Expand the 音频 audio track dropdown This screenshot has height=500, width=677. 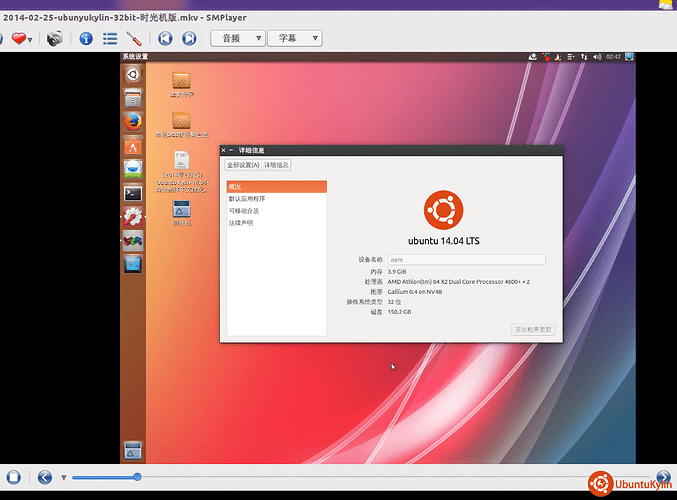point(238,38)
